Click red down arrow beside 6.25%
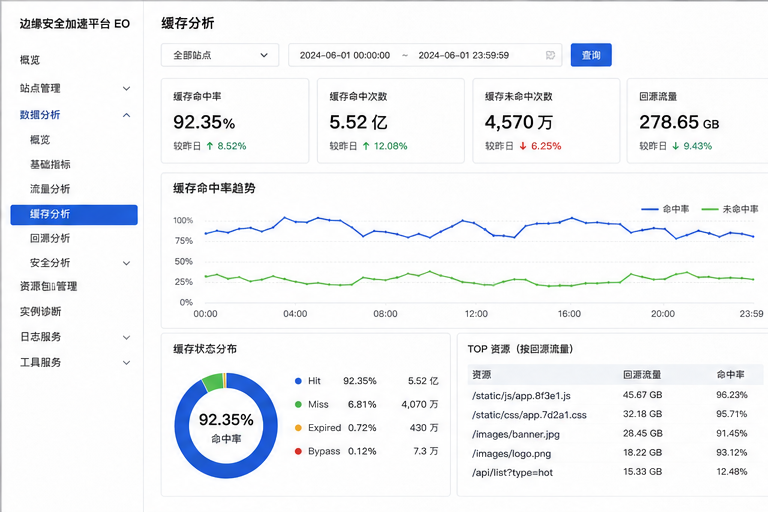 523,146
